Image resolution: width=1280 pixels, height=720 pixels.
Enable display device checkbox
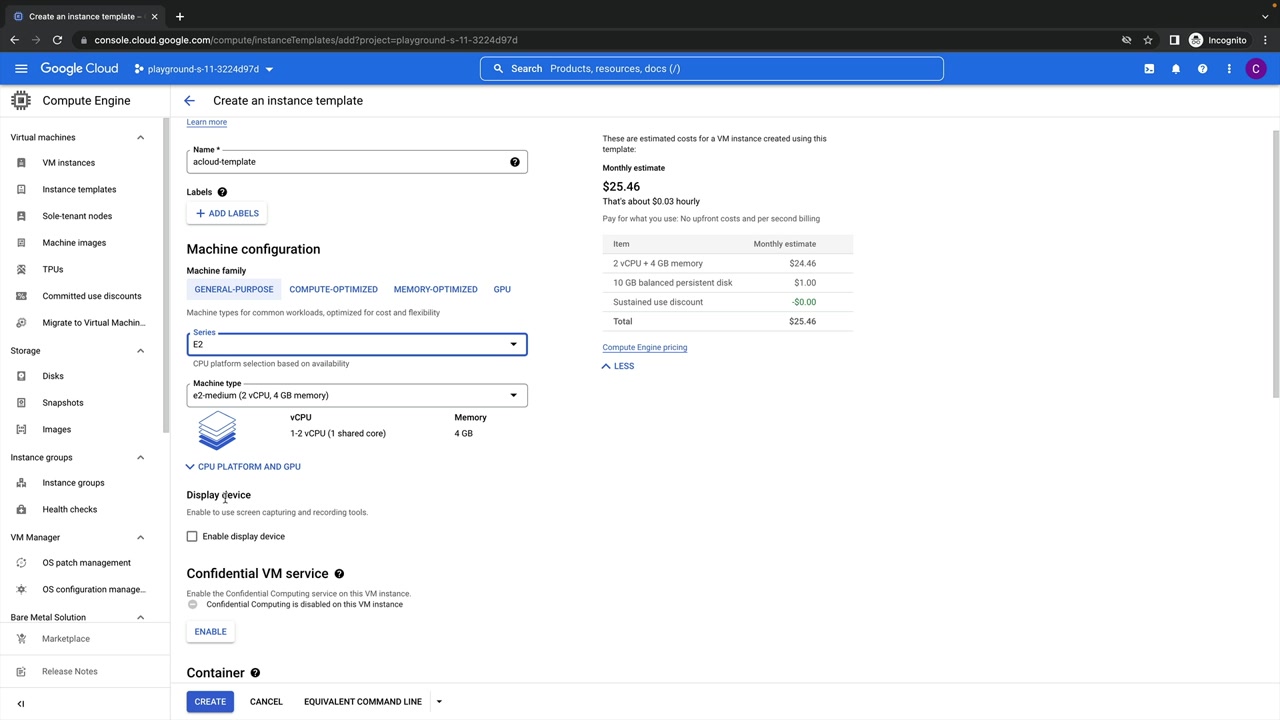point(192,537)
